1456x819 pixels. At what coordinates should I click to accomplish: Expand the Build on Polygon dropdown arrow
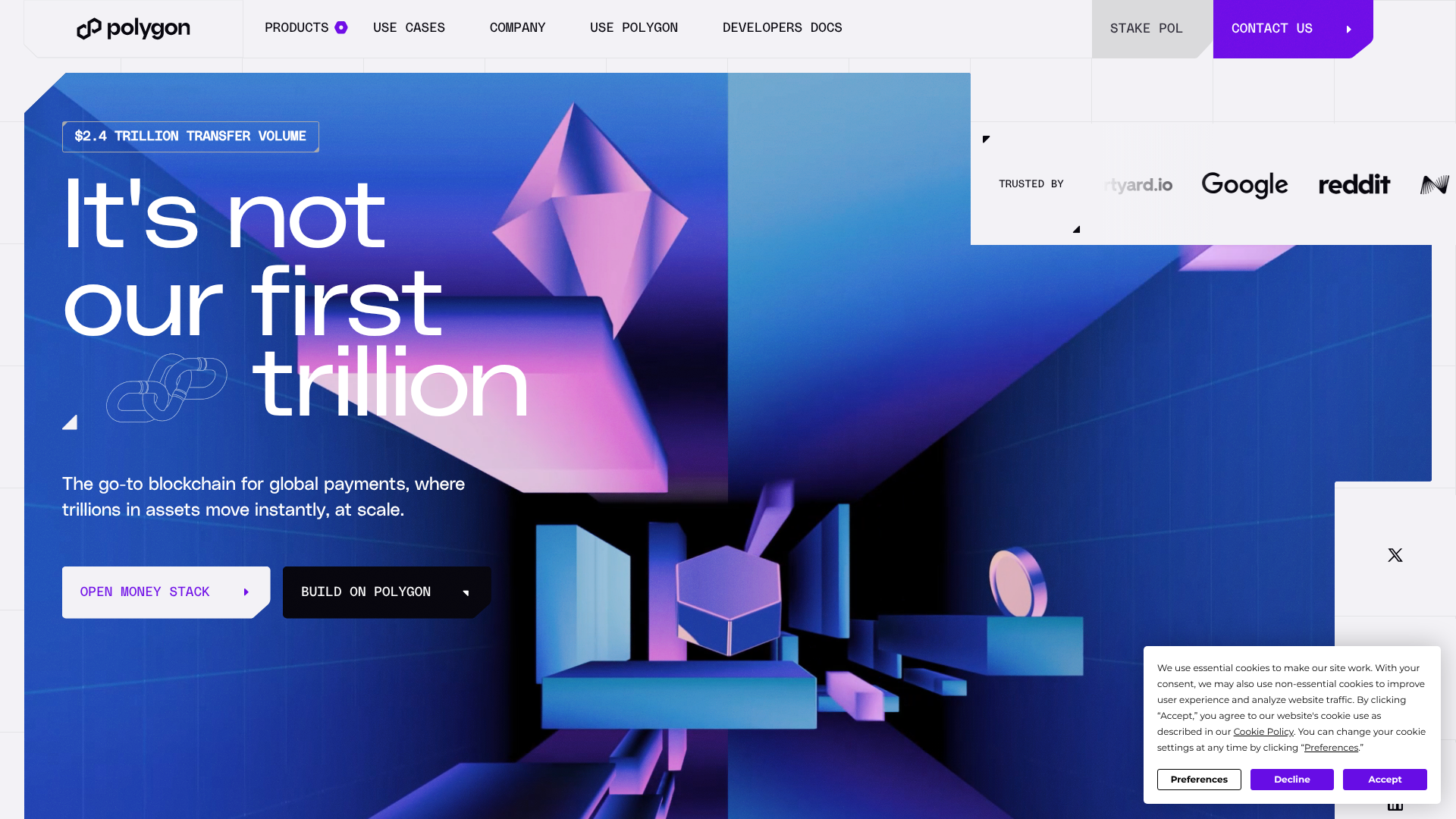(x=466, y=592)
